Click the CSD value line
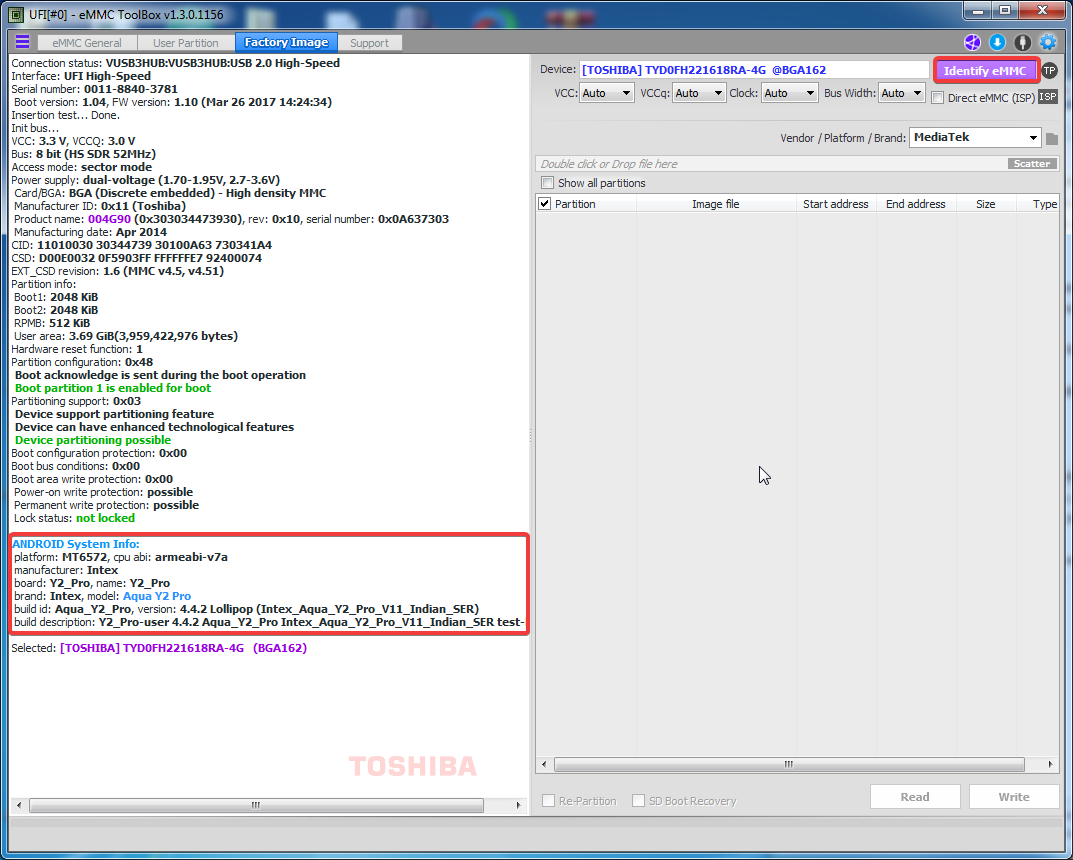1073x860 pixels. point(136,258)
